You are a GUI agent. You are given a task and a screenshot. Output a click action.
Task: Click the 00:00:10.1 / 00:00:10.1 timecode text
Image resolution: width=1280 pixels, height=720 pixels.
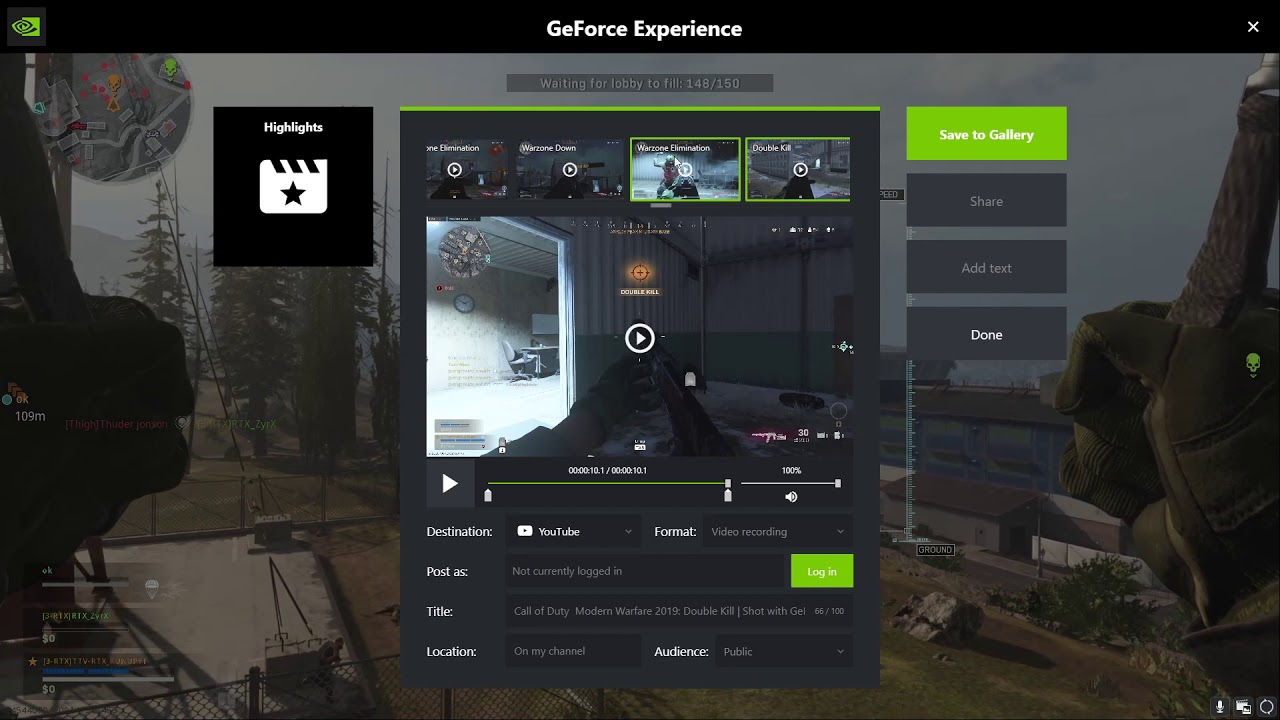point(608,470)
